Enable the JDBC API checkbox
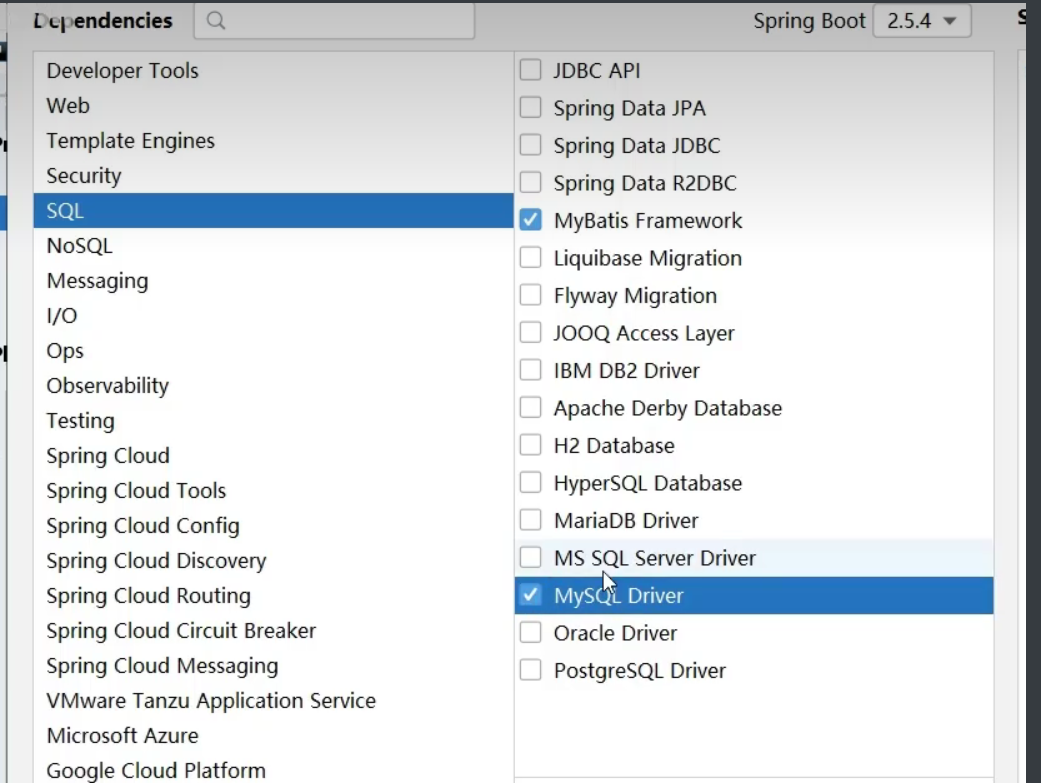 click(x=530, y=71)
